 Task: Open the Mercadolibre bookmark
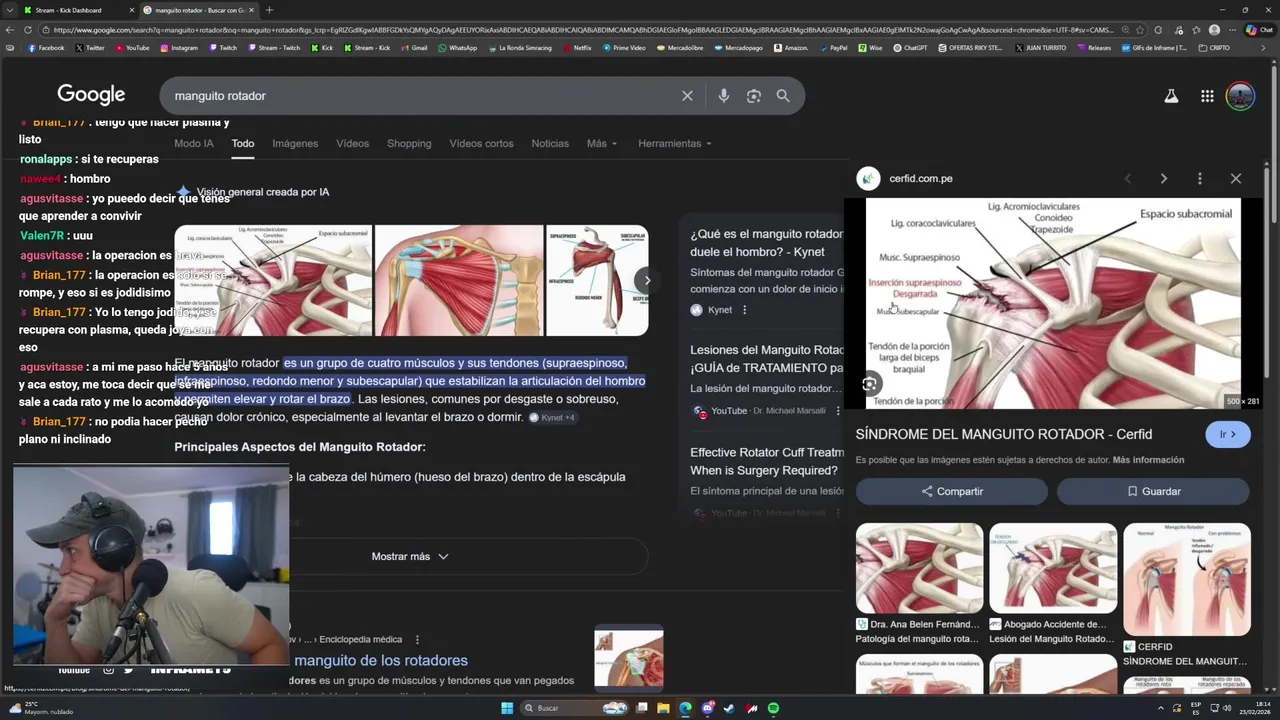pos(678,48)
